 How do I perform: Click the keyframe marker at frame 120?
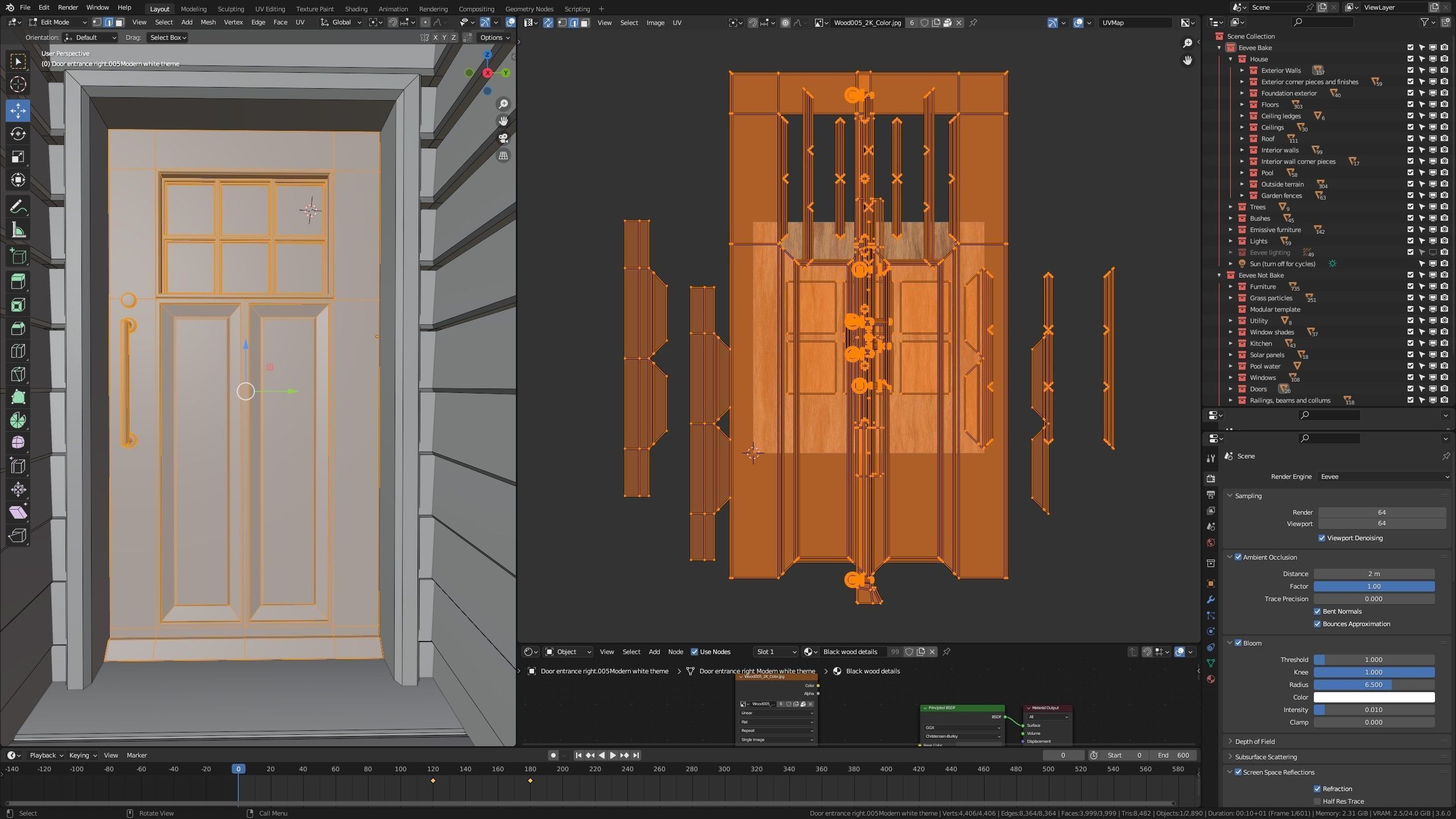click(x=433, y=780)
